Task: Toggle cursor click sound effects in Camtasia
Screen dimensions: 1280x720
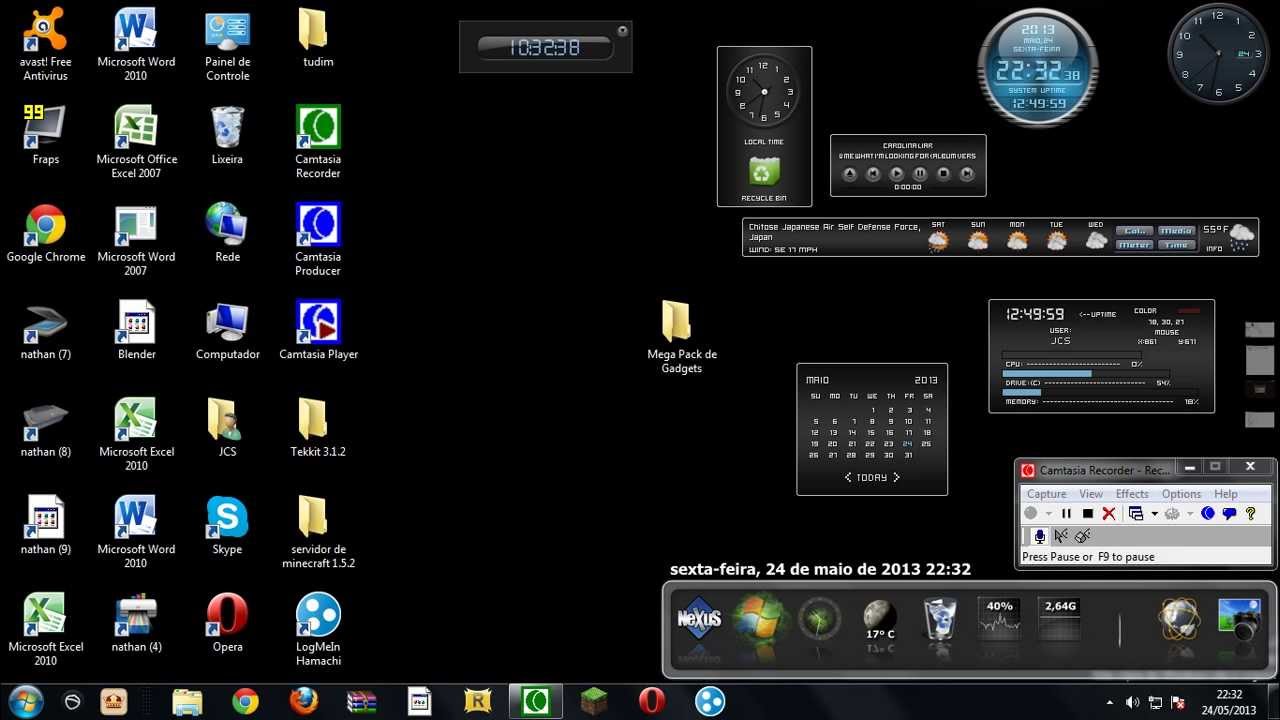Action: [x=1061, y=536]
